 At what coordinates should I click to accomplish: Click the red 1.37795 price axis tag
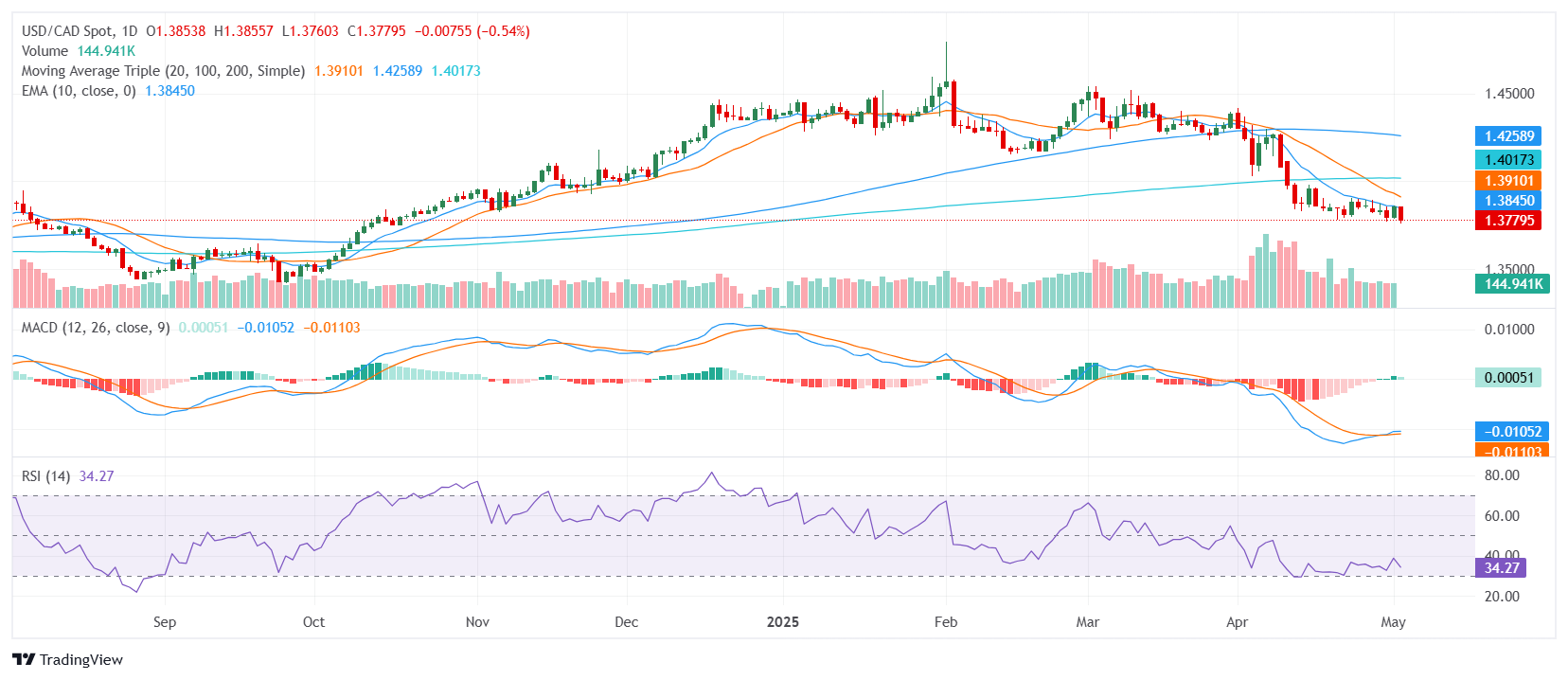tap(1508, 221)
